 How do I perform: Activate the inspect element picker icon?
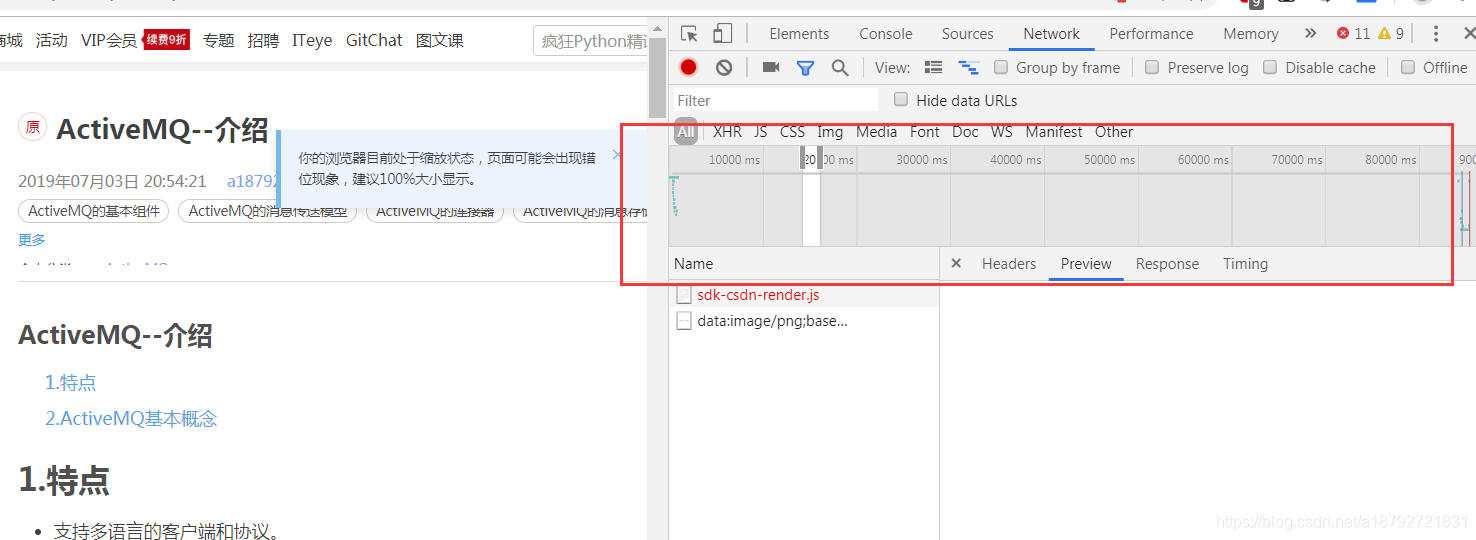coord(689,34)
